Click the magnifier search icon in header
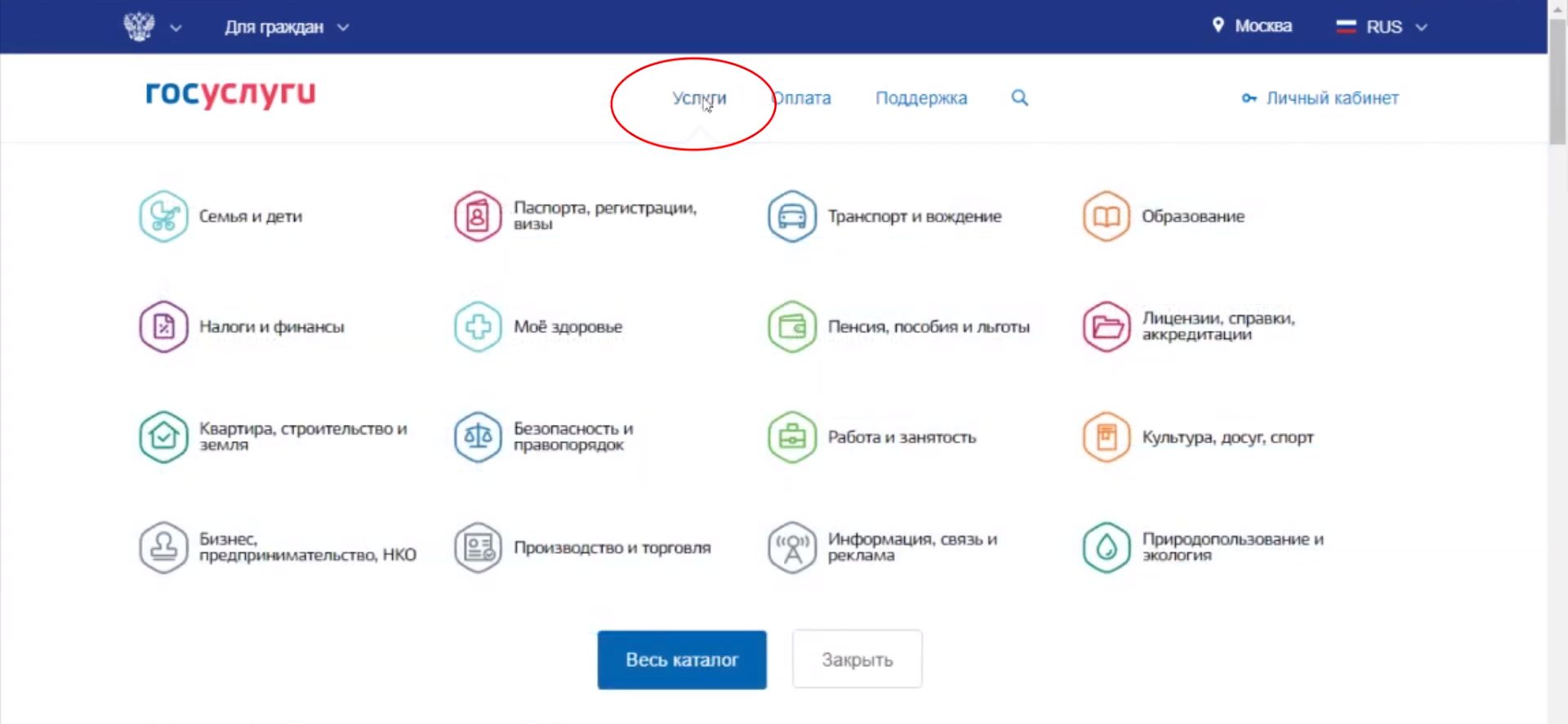The height and width of the screenshot is (724, 1568). pos(1019,98)
